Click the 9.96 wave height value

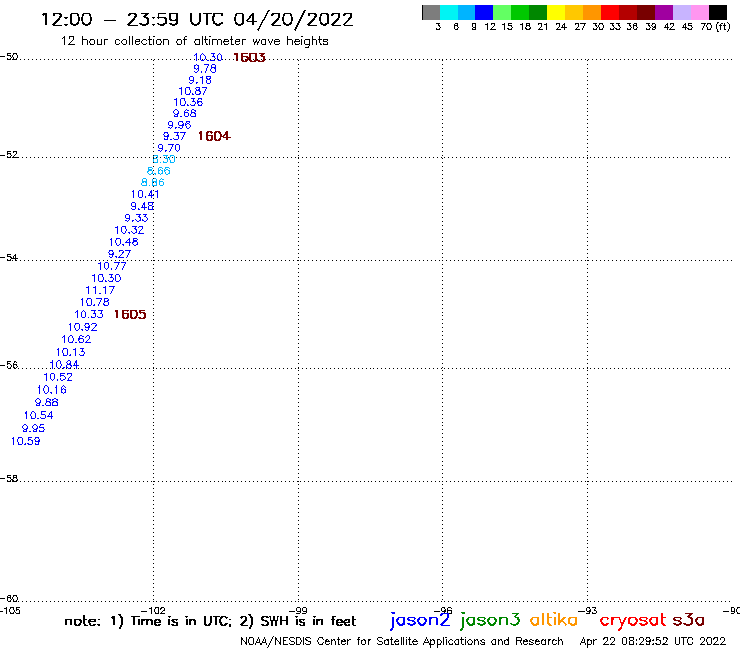point(179,126)
